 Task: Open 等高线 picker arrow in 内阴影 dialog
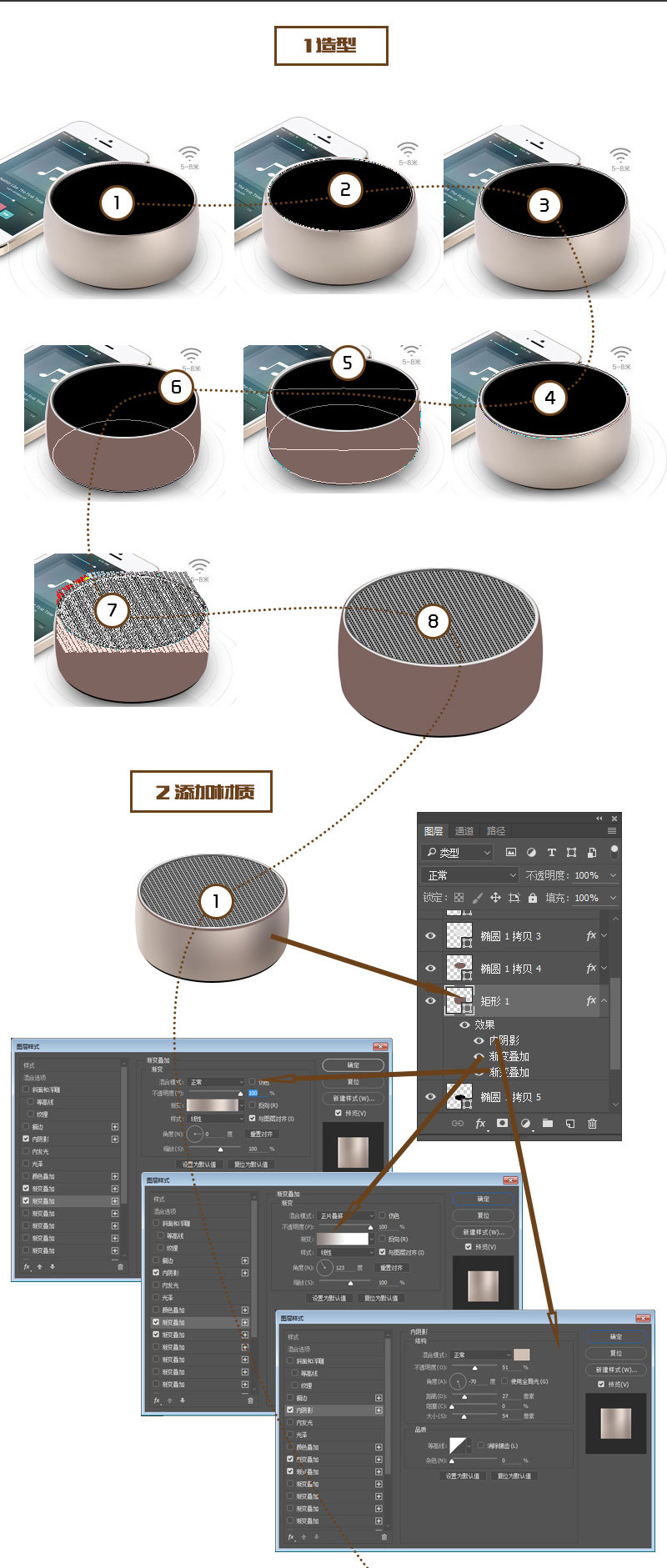(x=469, y=1446)
